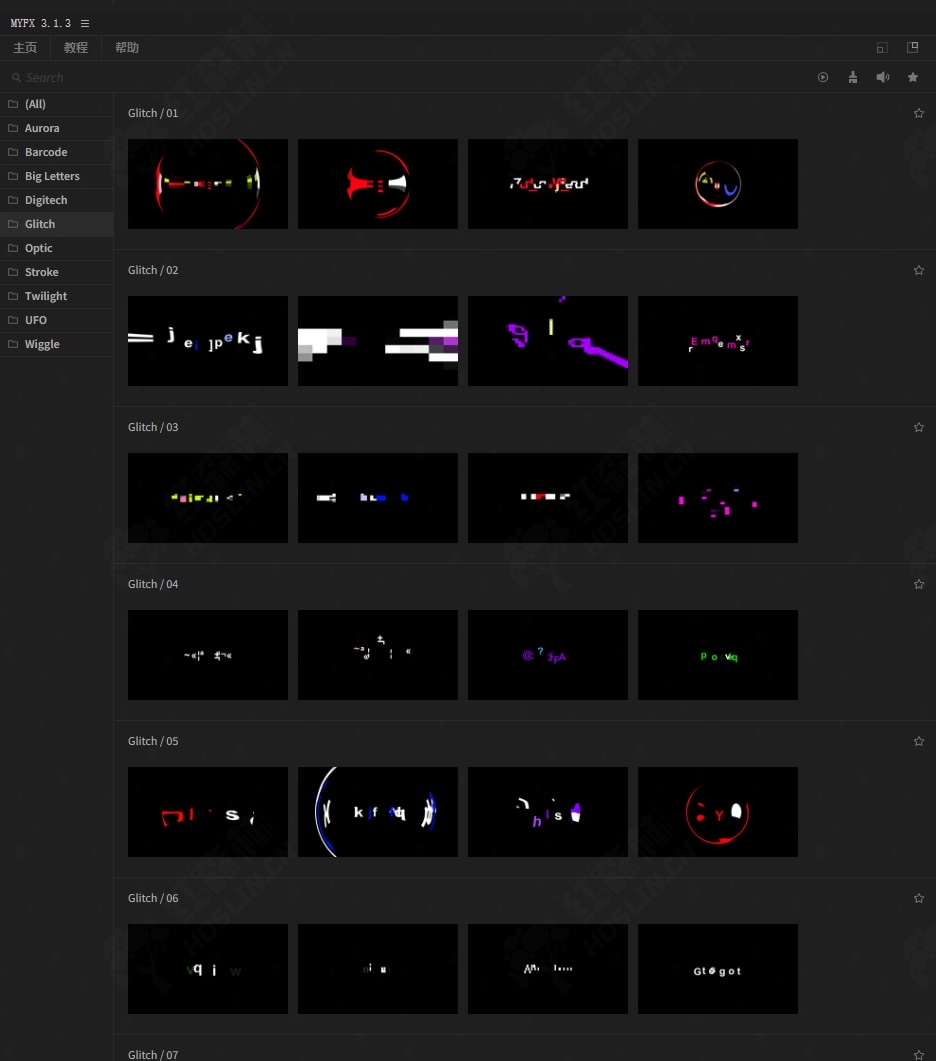Select the Twilight category

[57, 296]
